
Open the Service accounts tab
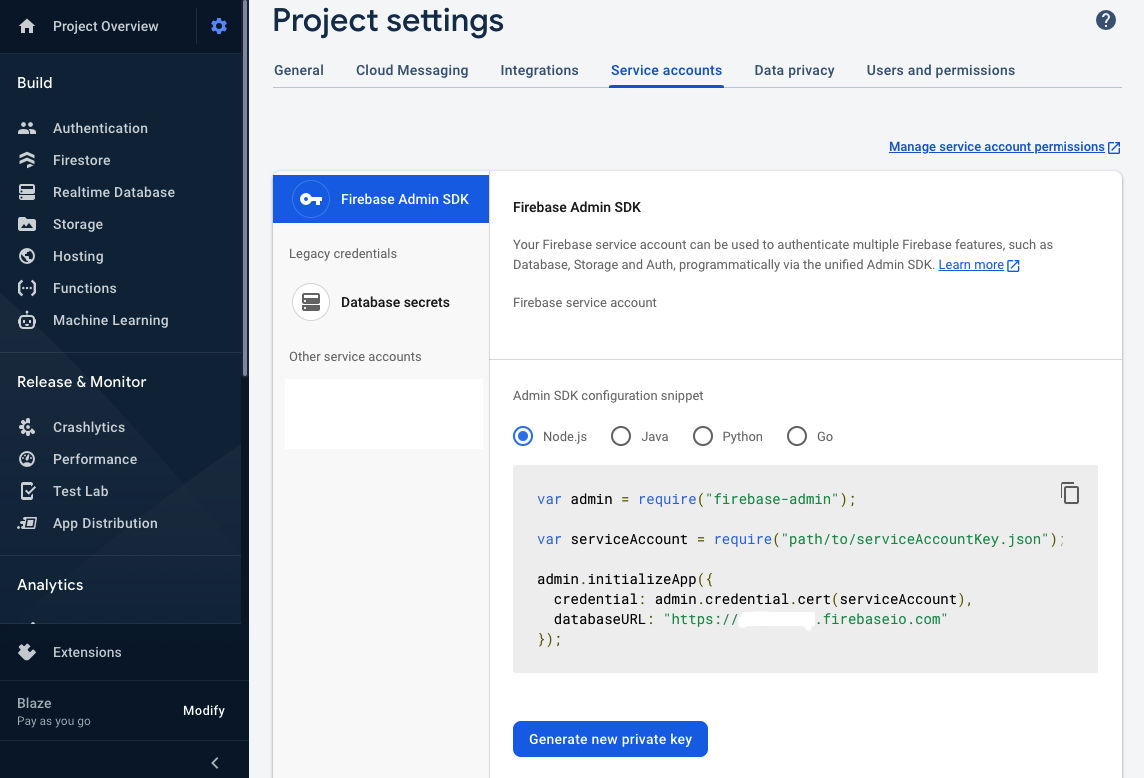[x=666, y=70]
